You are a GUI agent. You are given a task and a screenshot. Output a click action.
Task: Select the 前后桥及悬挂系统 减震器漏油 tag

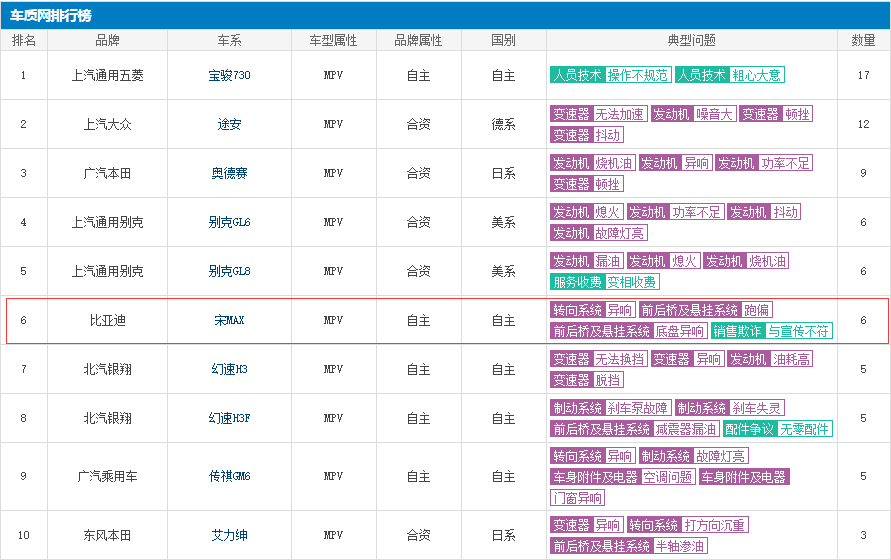click(635, 429)
